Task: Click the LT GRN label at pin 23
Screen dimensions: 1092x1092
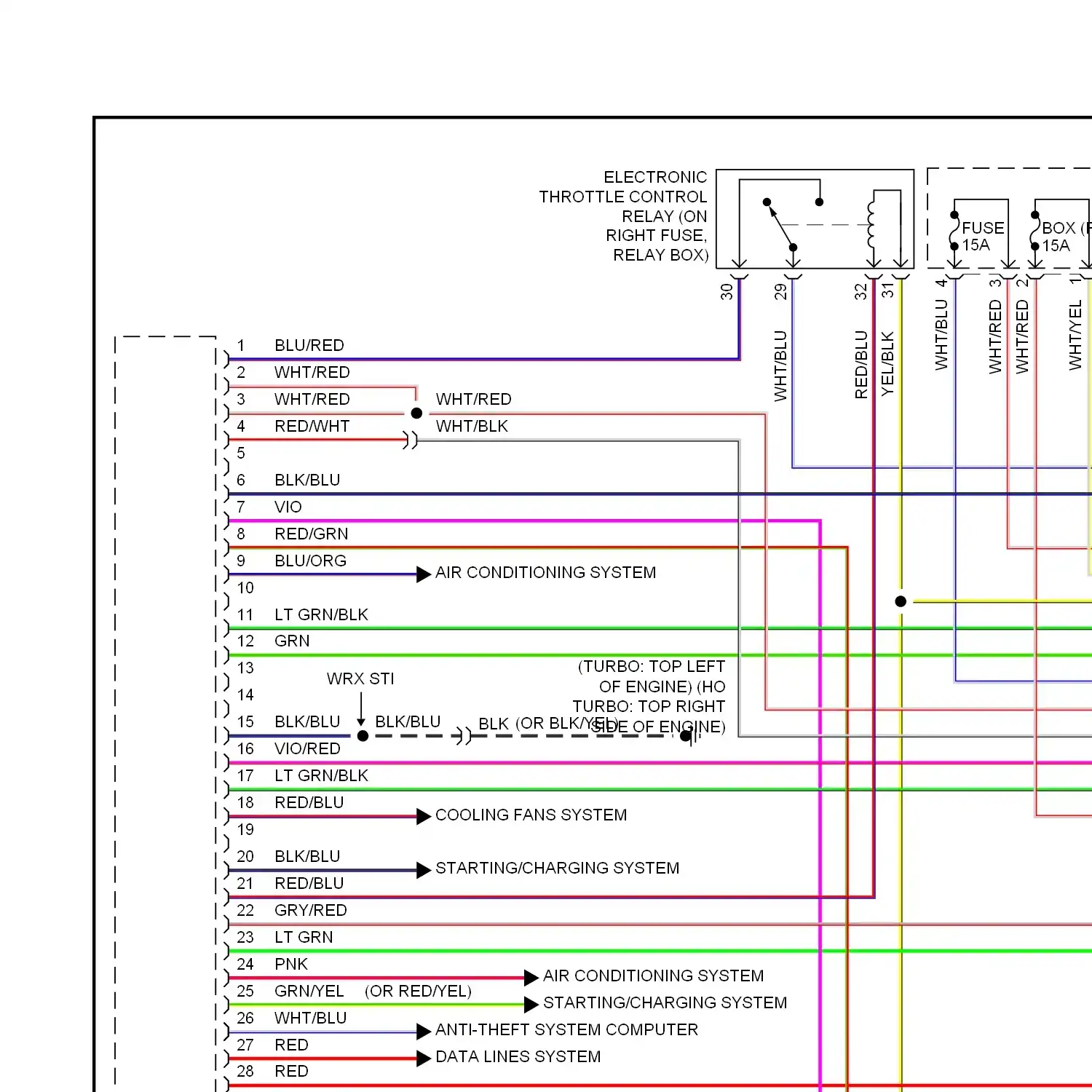Action: tap(304, 937)
